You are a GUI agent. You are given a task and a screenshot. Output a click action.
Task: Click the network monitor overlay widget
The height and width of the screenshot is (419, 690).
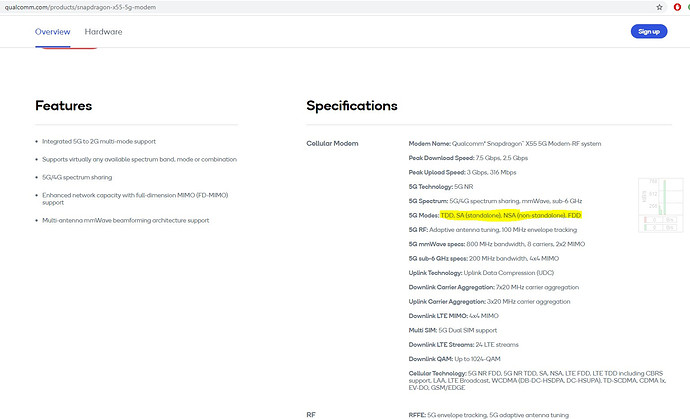coord(661,205)
